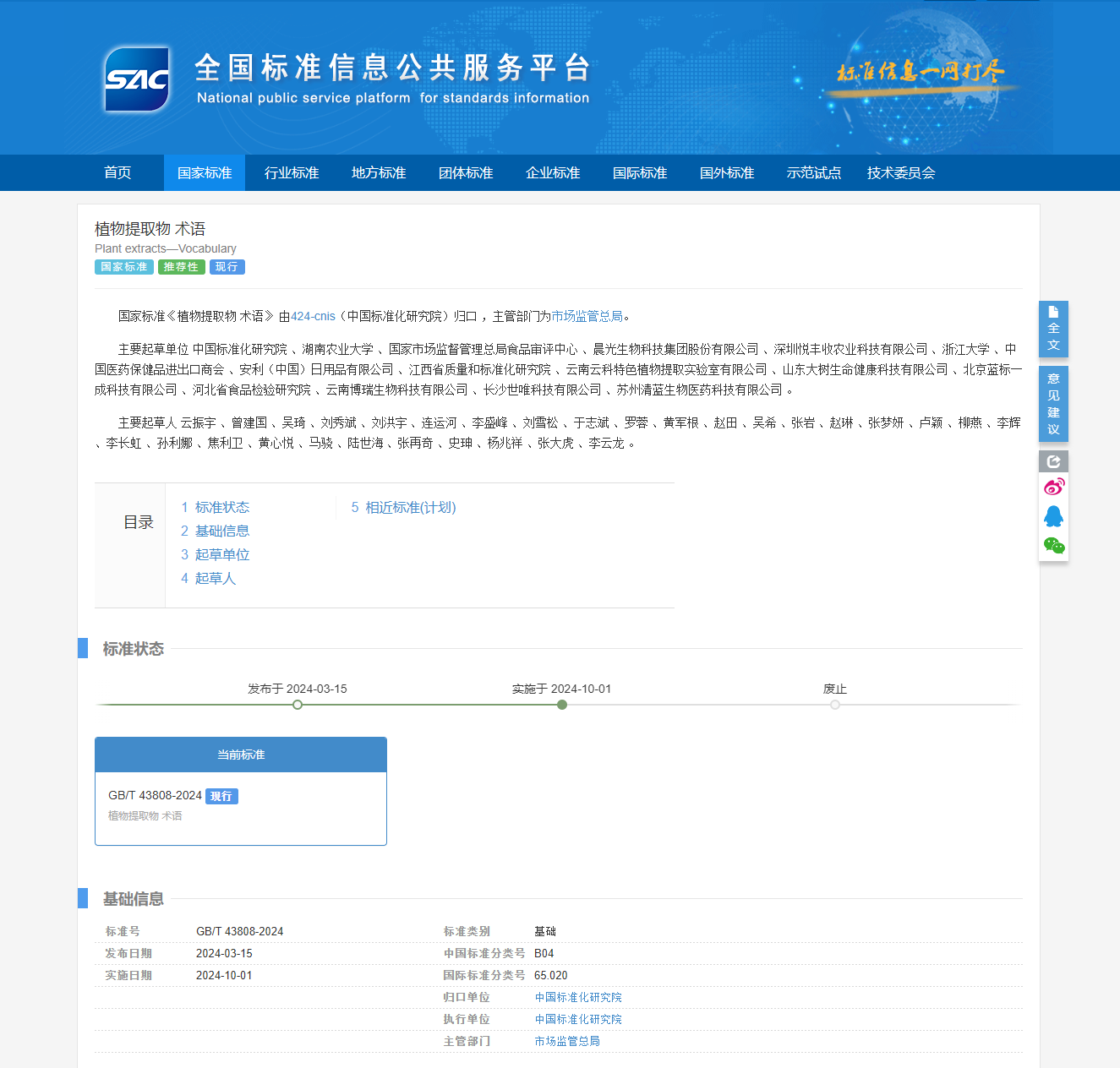Screen dimensions: 1120x1068
Task: Switch to 团体标准 navigation item
Action: coord(466,173)
